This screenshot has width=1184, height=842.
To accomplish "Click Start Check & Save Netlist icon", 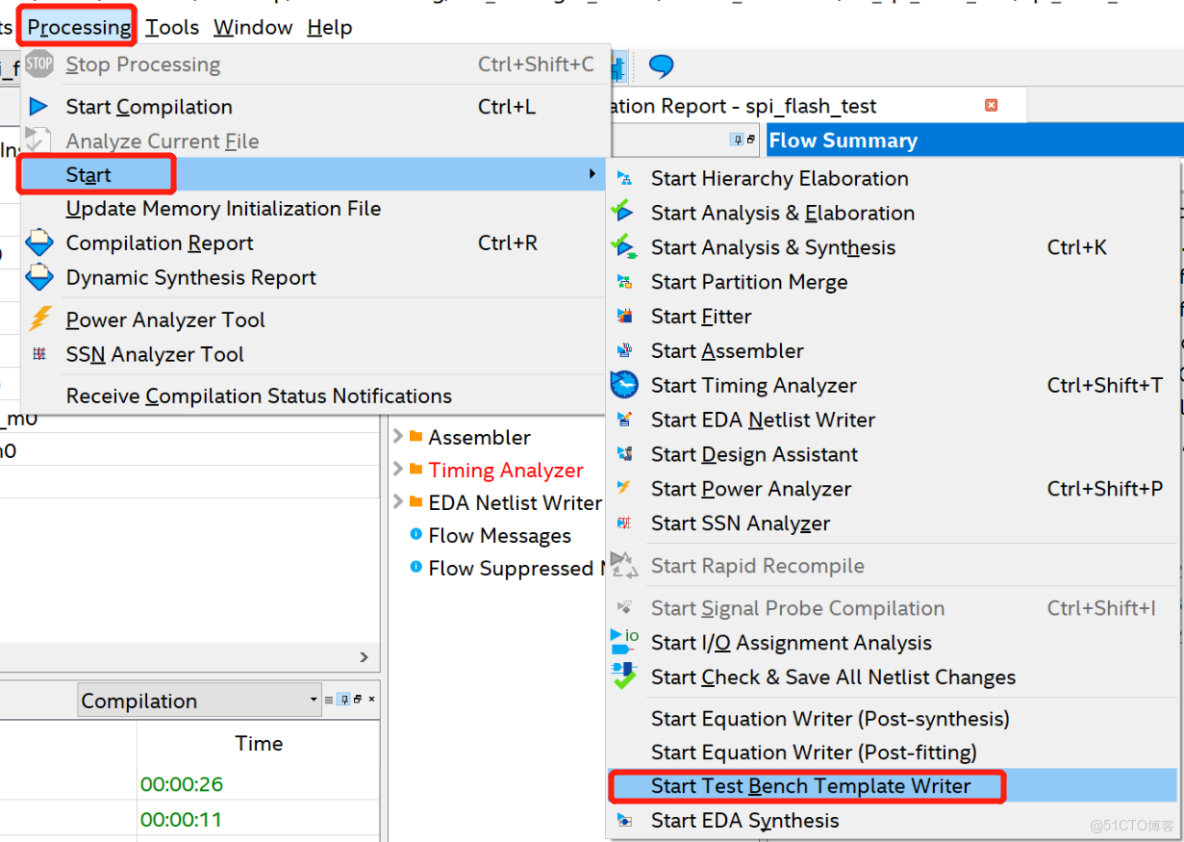I will [x=624, y=676].
